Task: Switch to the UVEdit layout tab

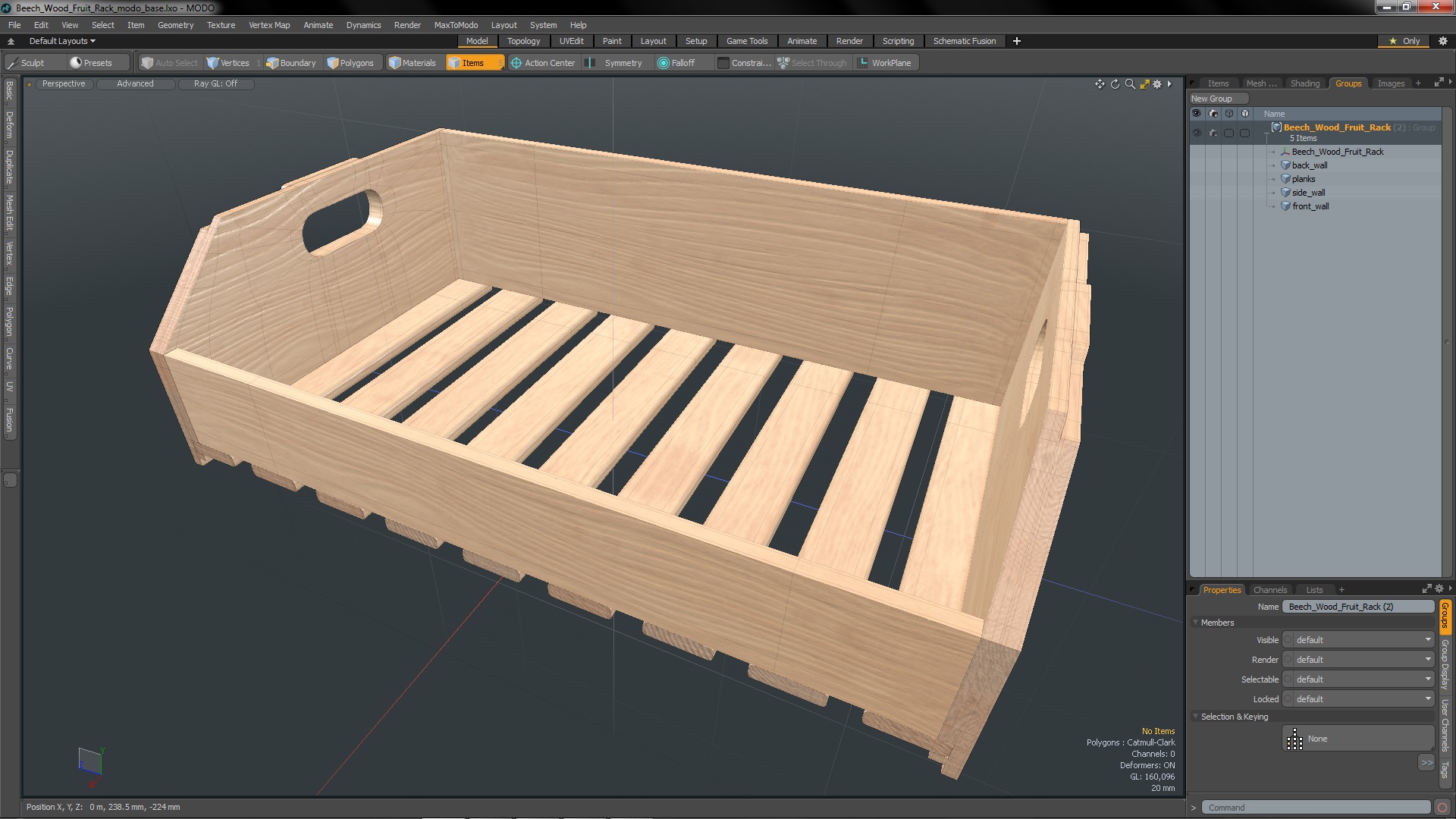Action: coord(571,41)
